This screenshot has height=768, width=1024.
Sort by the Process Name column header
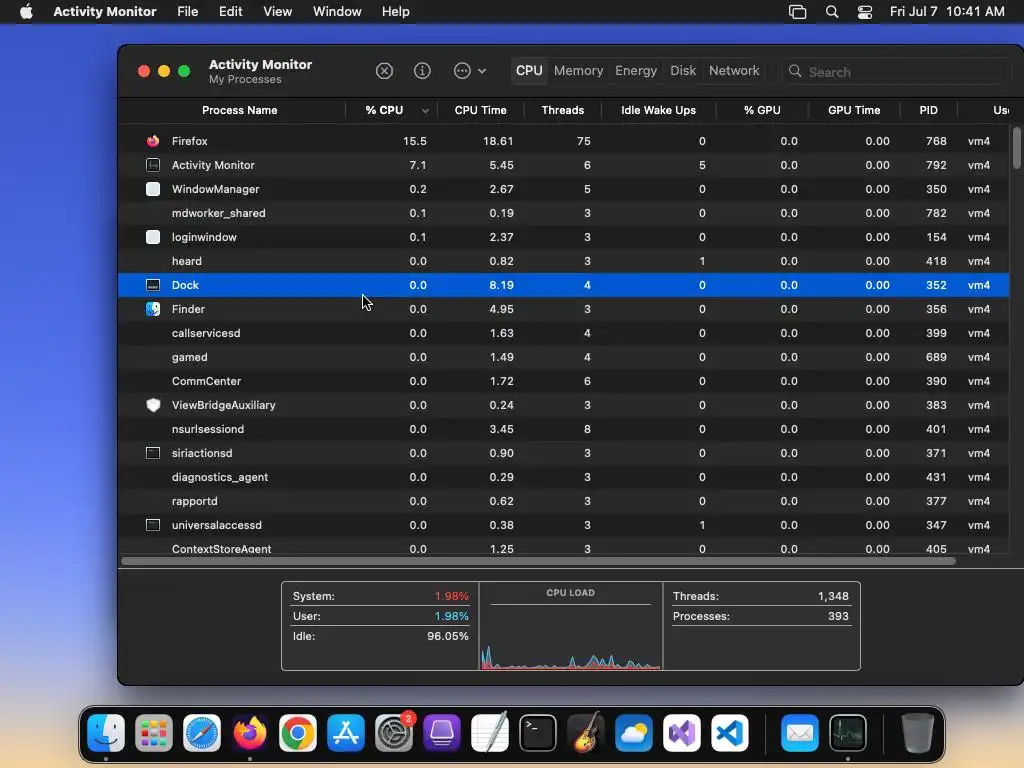(x=239, y=110)
